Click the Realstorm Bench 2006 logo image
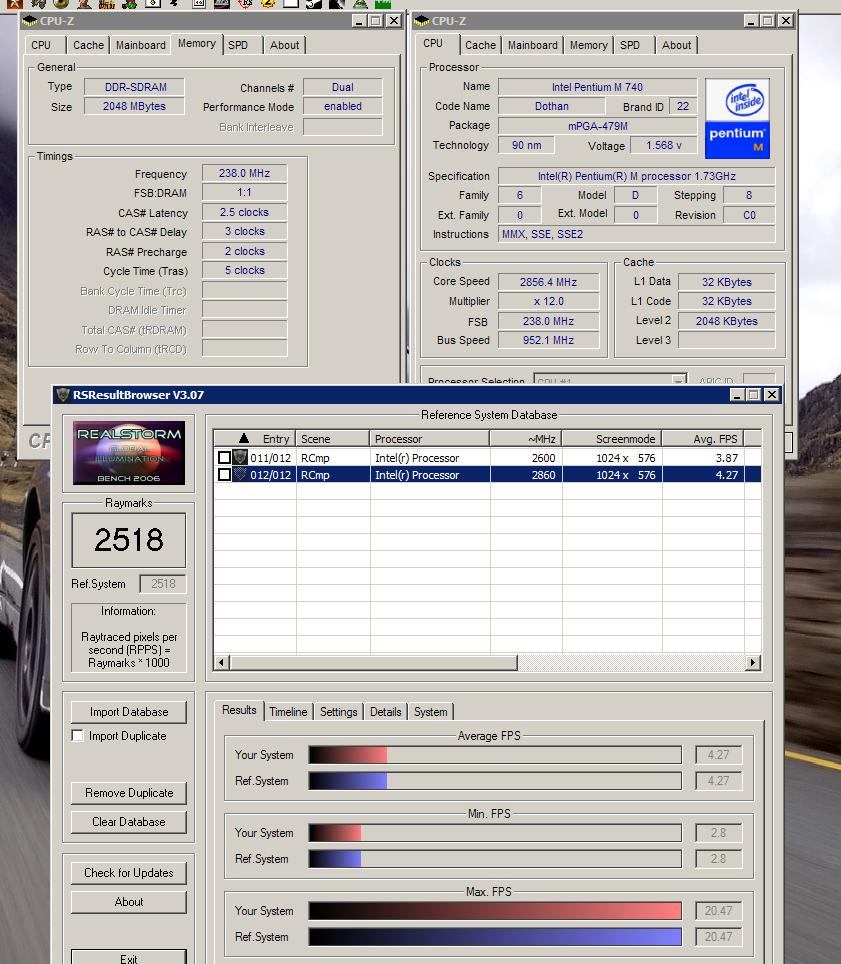The height and width of the screenshot is (964, 841). click(x=129, y=453)
